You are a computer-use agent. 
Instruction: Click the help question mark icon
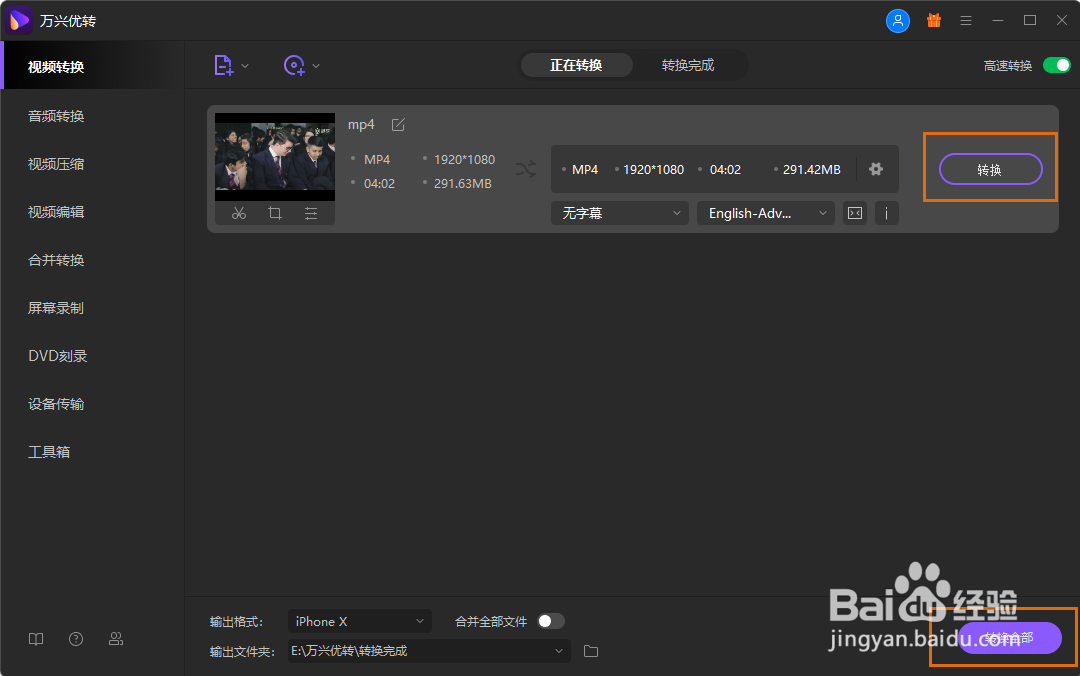pos(76,639)
